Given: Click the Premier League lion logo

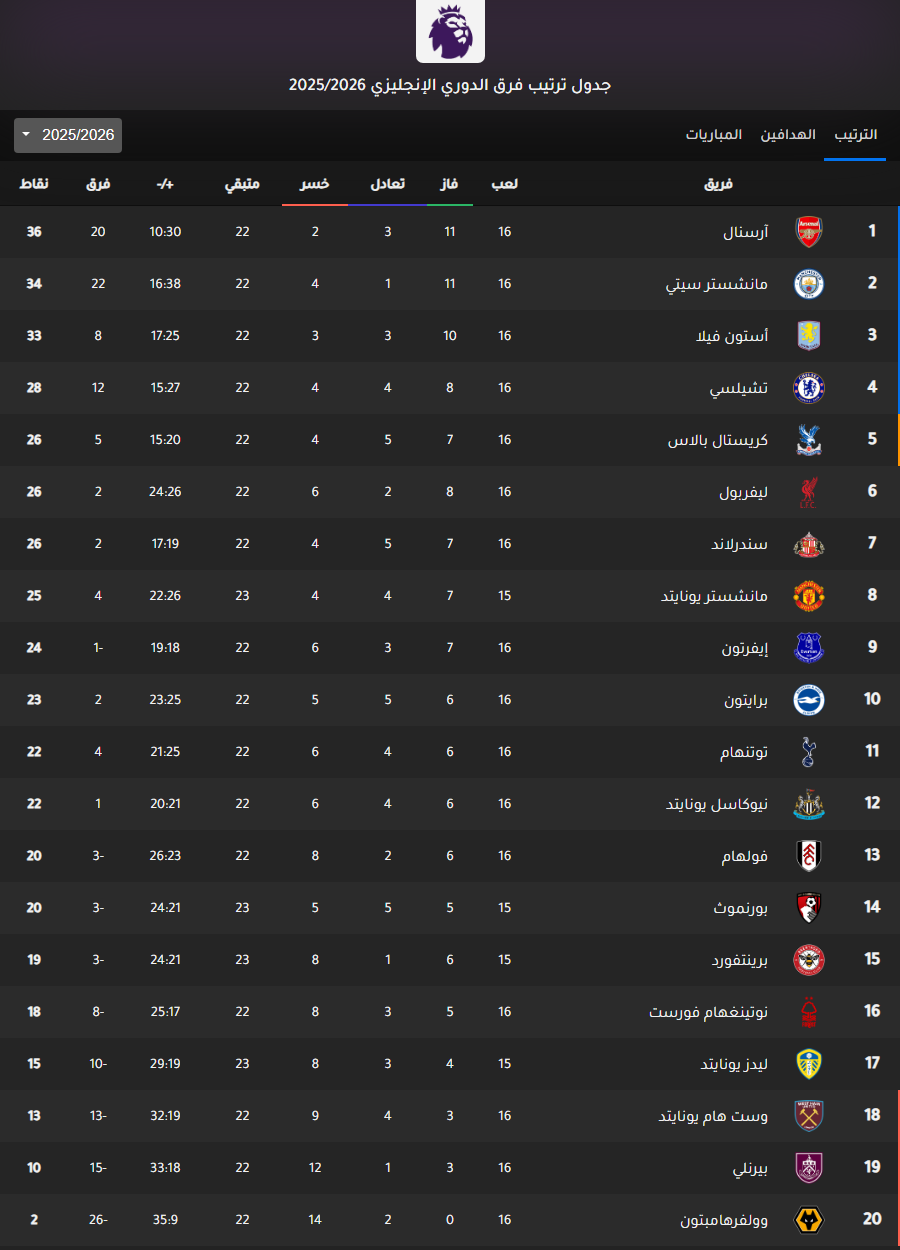Looking at the screenshot, I should pyautogui.click(x=450, y=31).
